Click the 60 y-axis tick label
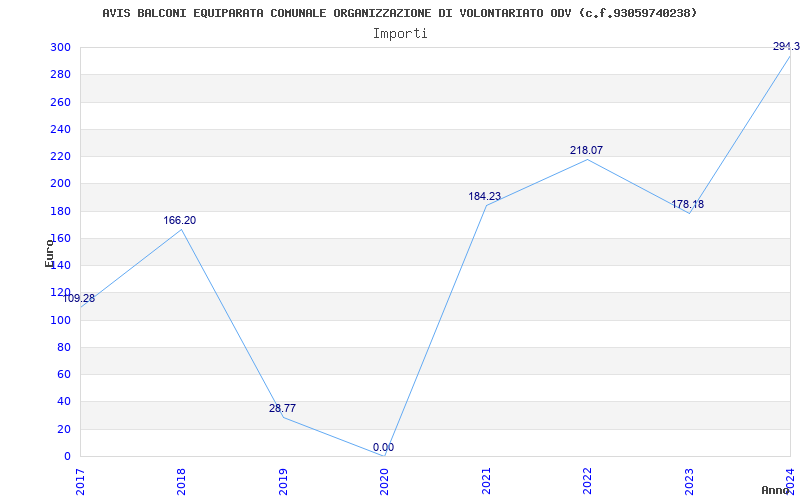 coord(64,374)
